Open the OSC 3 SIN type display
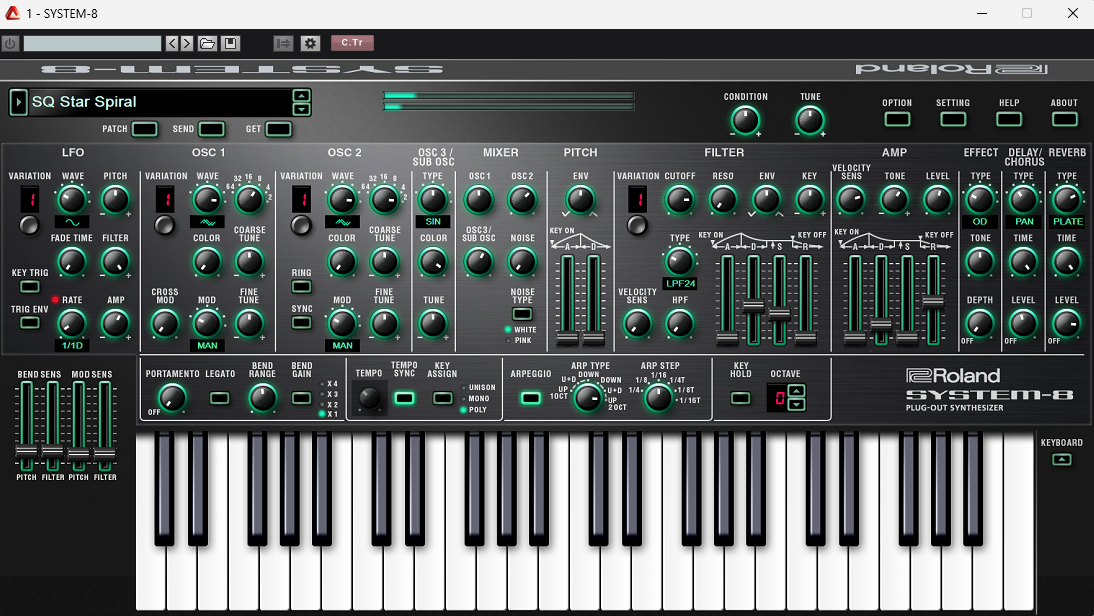The width and height of the screenshot is (1094, 616). coord(433,222)
